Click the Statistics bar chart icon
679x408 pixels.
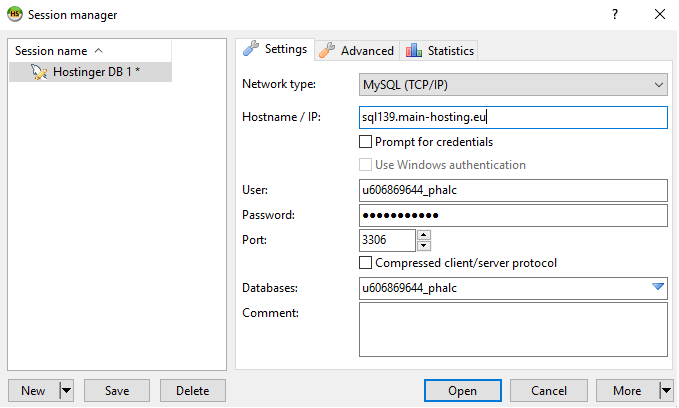coord(414,50)
